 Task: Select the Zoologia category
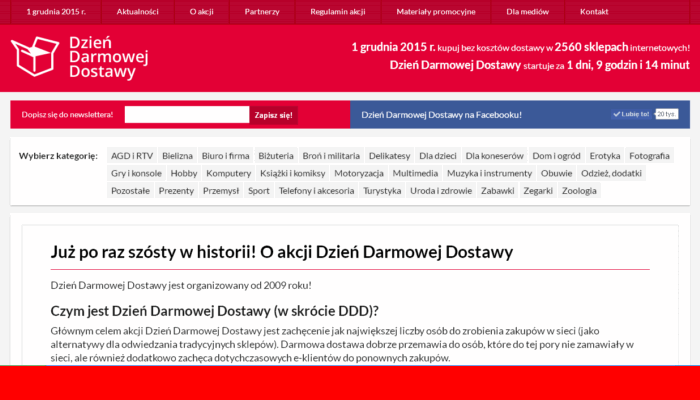click(x=579, y=191)
